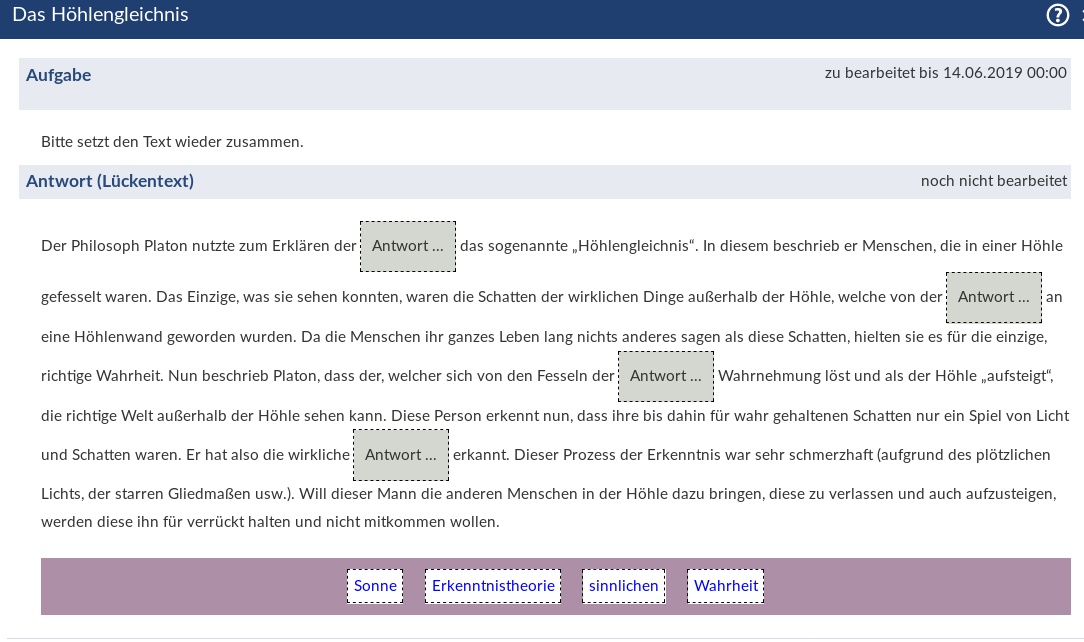Viewport: 1084px width, 642px height.
Task: Click the instruction 'Bitte setzt den Text wieder zusammen'
Action: 172,142
